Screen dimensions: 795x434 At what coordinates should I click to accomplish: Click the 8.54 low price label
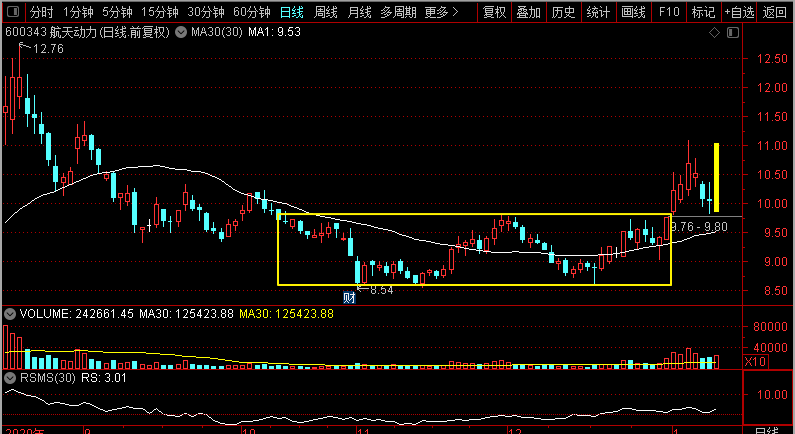(x=381, y=290)
